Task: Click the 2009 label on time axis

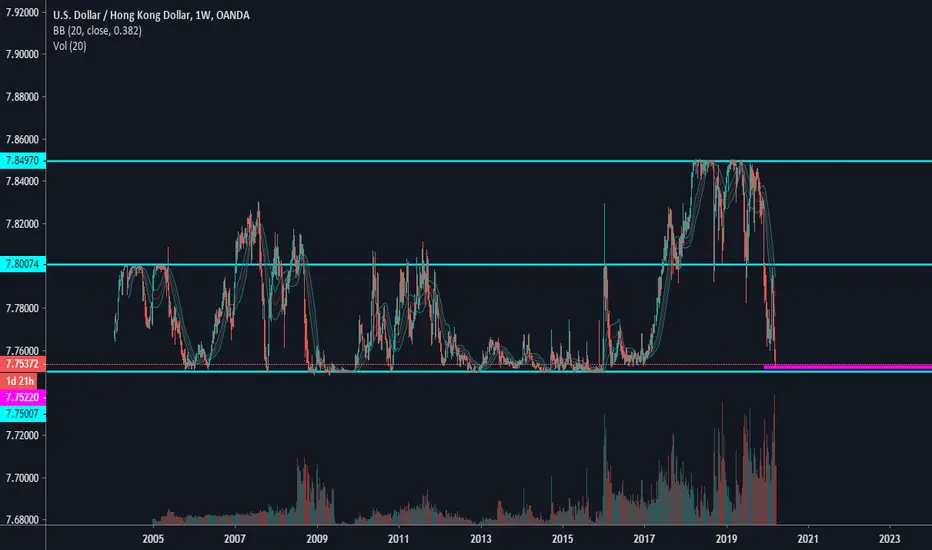Action: (317, 539)
